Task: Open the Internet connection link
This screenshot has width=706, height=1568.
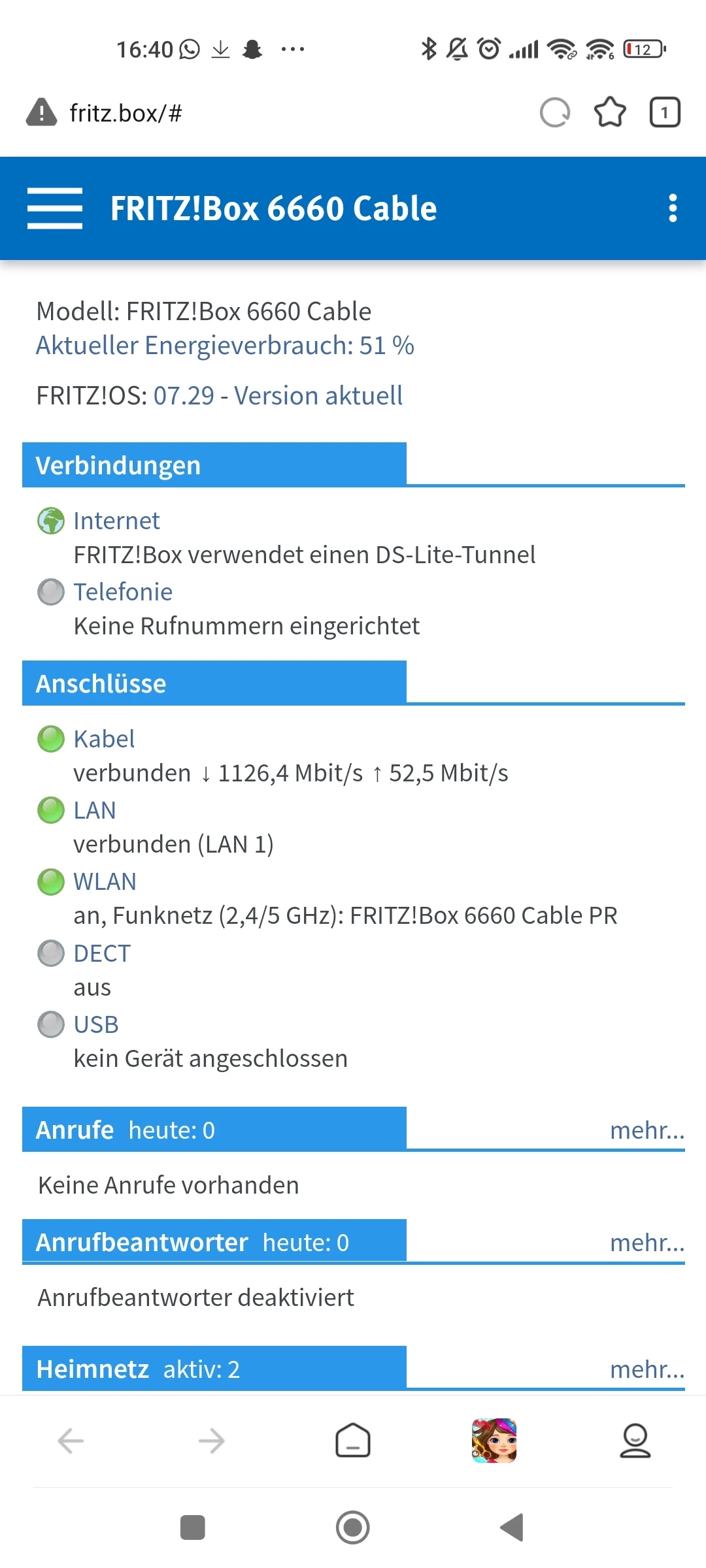Action: pyautogui.click(x=116, y=521)
